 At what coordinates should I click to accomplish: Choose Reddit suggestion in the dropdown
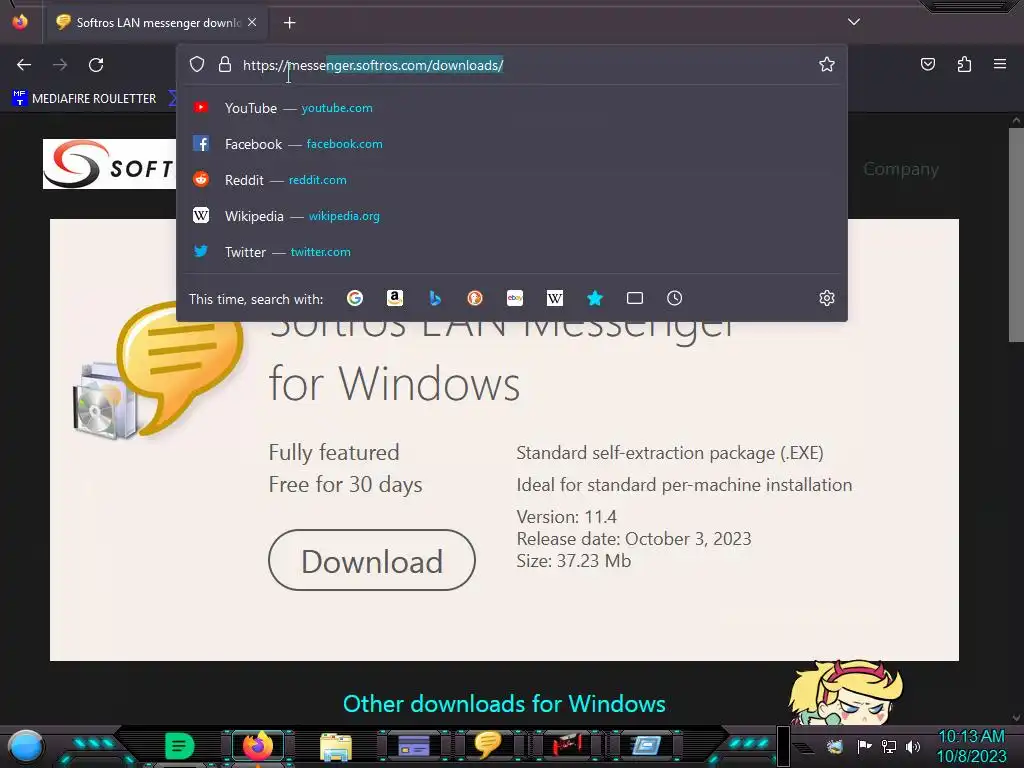click(x=512, y=180)
